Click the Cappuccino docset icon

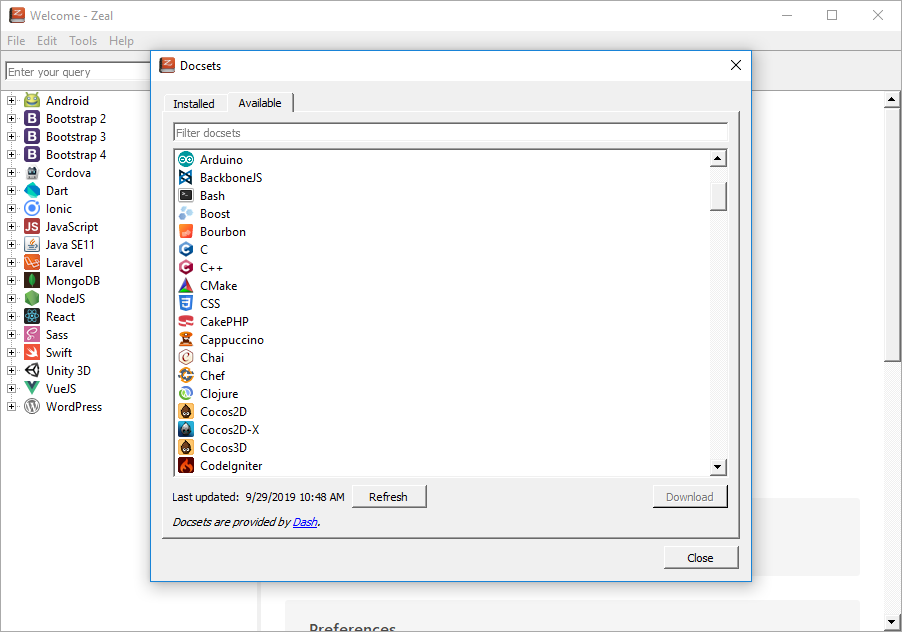coord(186,339)
